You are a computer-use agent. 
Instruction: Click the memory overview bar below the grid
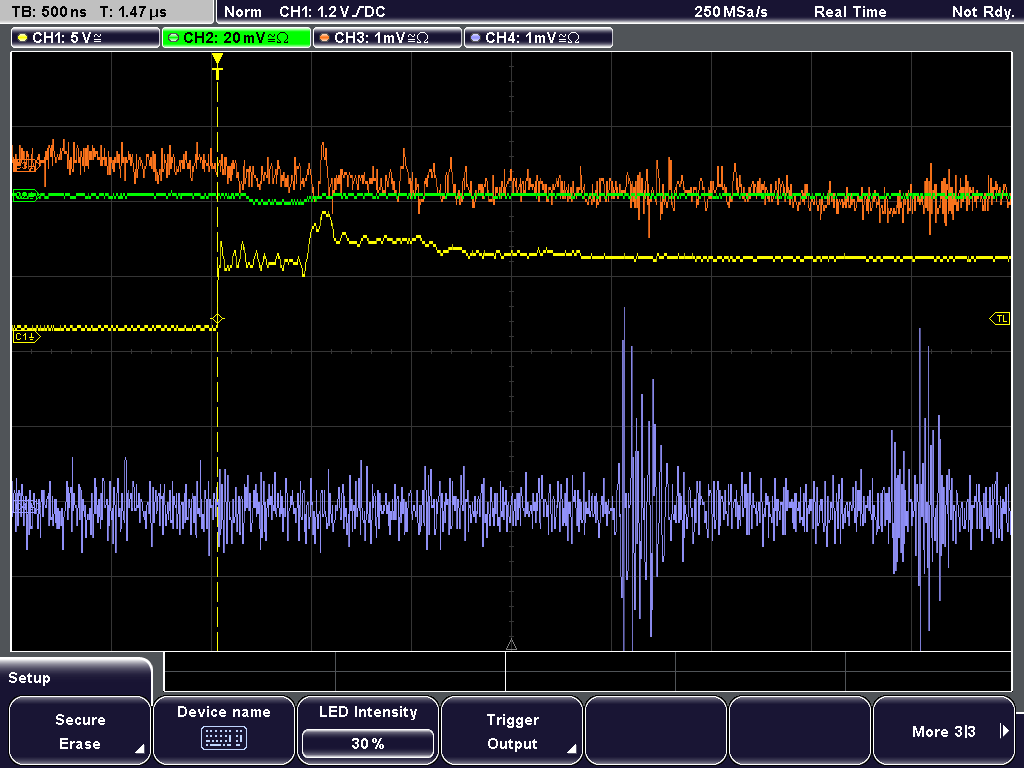pyautogui.click(x=588, y=672)
